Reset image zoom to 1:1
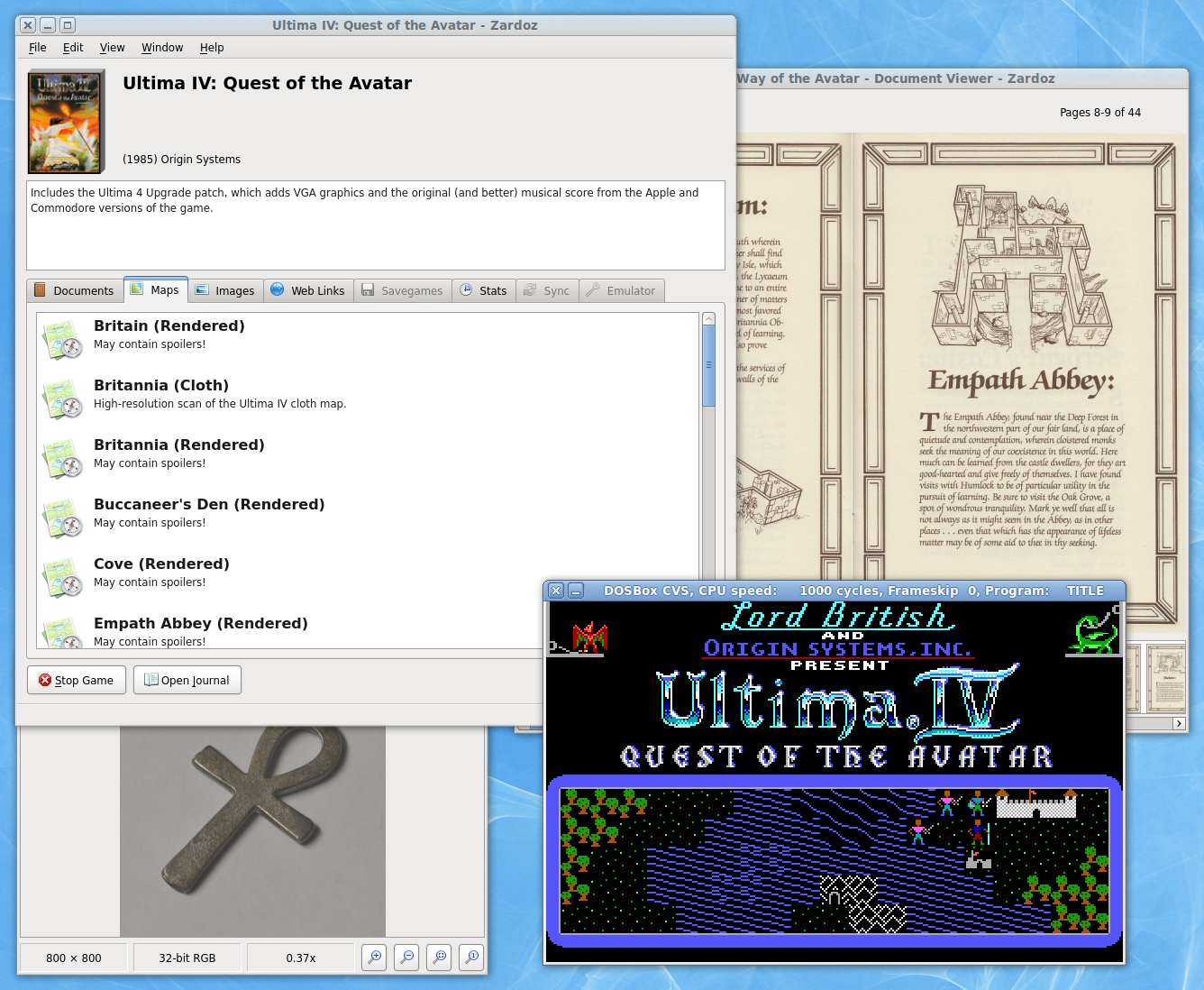Viewport: 1204px width, 990px height. [x=471, y=957]
